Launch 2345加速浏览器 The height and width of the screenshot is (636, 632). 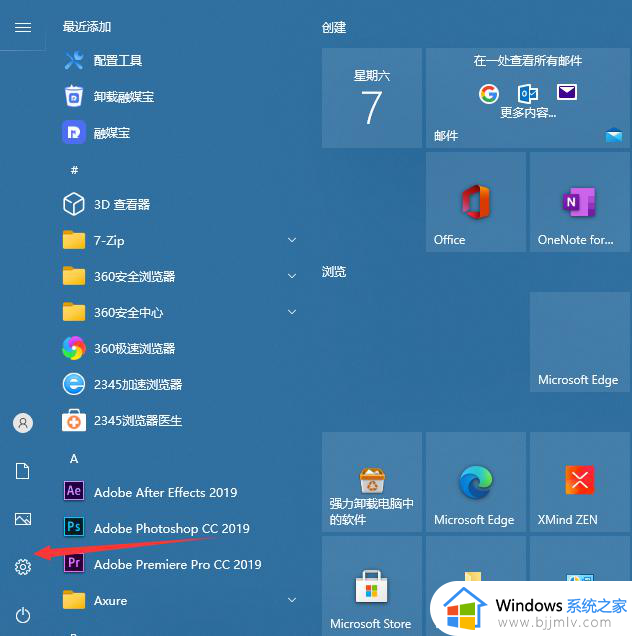[x=178, y=385]
